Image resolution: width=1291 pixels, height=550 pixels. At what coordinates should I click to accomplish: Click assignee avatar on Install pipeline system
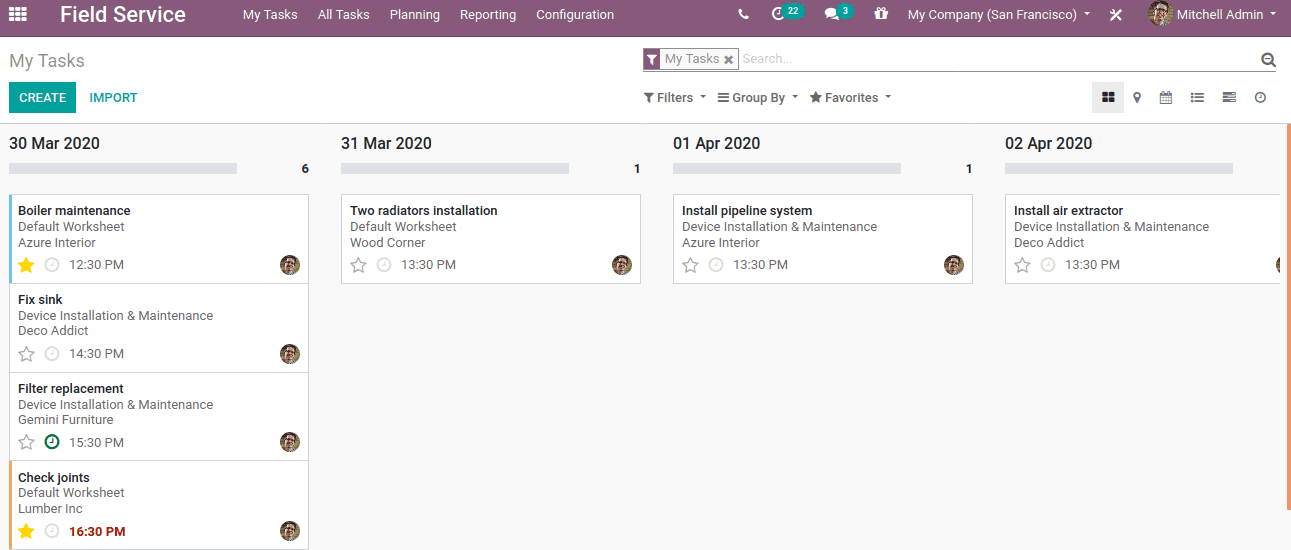[x=954, y=265]
